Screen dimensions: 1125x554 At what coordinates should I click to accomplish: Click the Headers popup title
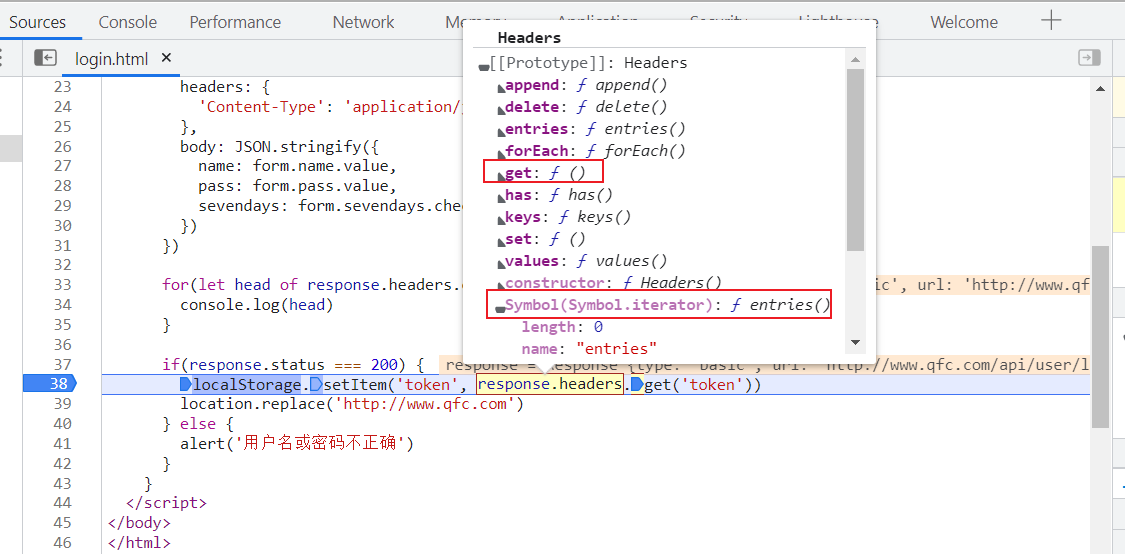tap(529, 37)
